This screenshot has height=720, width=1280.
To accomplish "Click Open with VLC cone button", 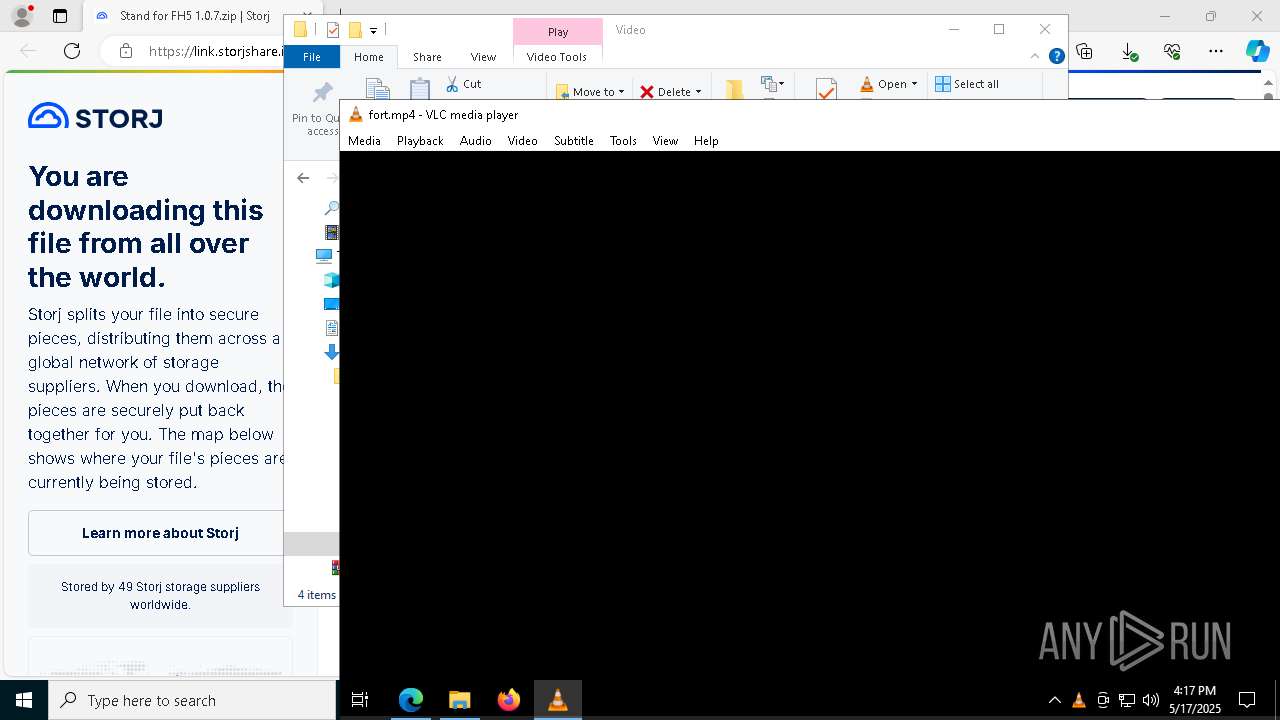I will click(x=867, y=85).
